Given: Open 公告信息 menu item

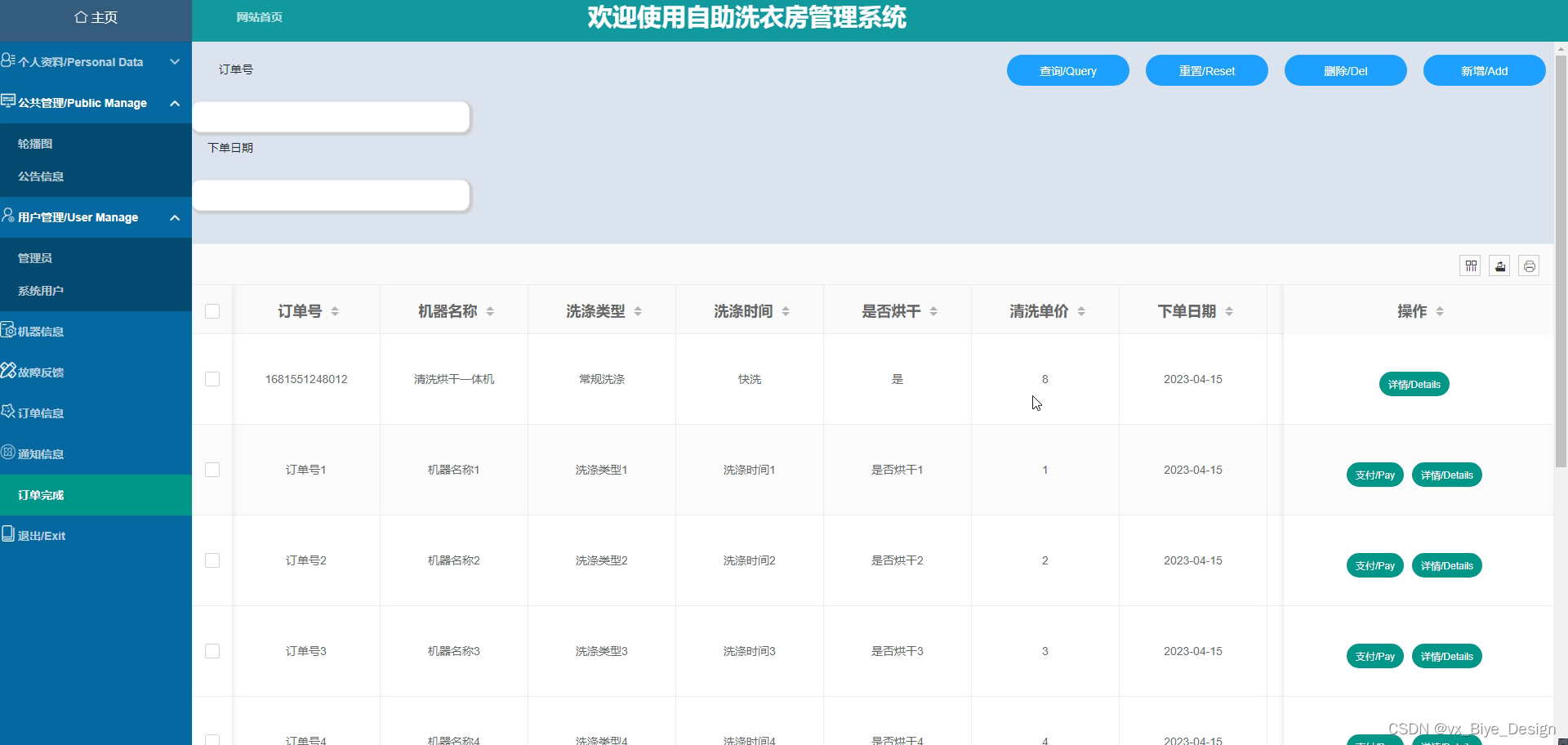Looking at the screenshot, I should [x=96, y=176].
